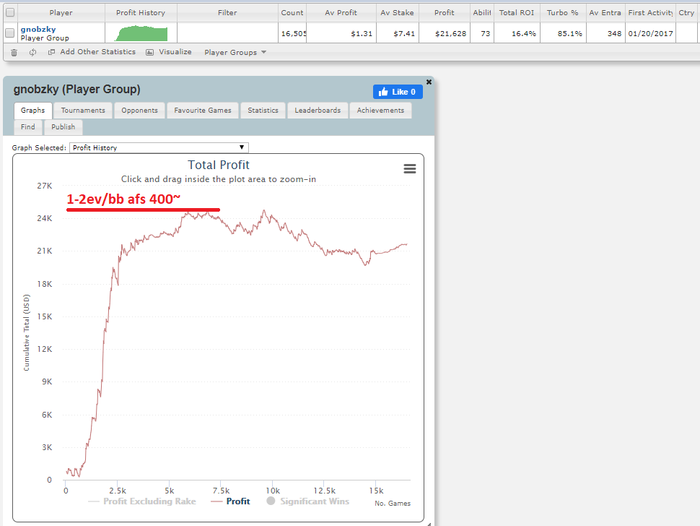
Task: Click the Filter cell for gnobzky
Action: click(227, 33)
